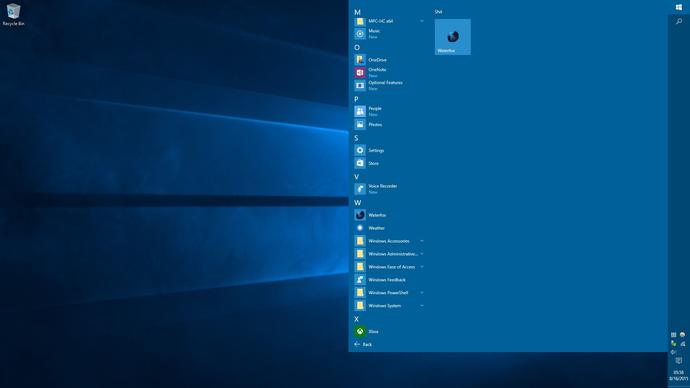Launch Waterfox from the W section list
Viewport: 690px width, 388px height.
pos(389,215)
